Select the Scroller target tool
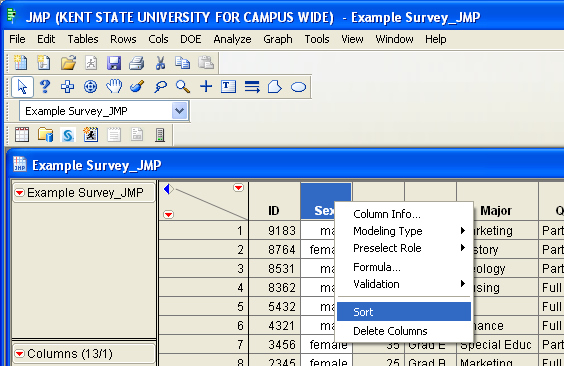 90,87
